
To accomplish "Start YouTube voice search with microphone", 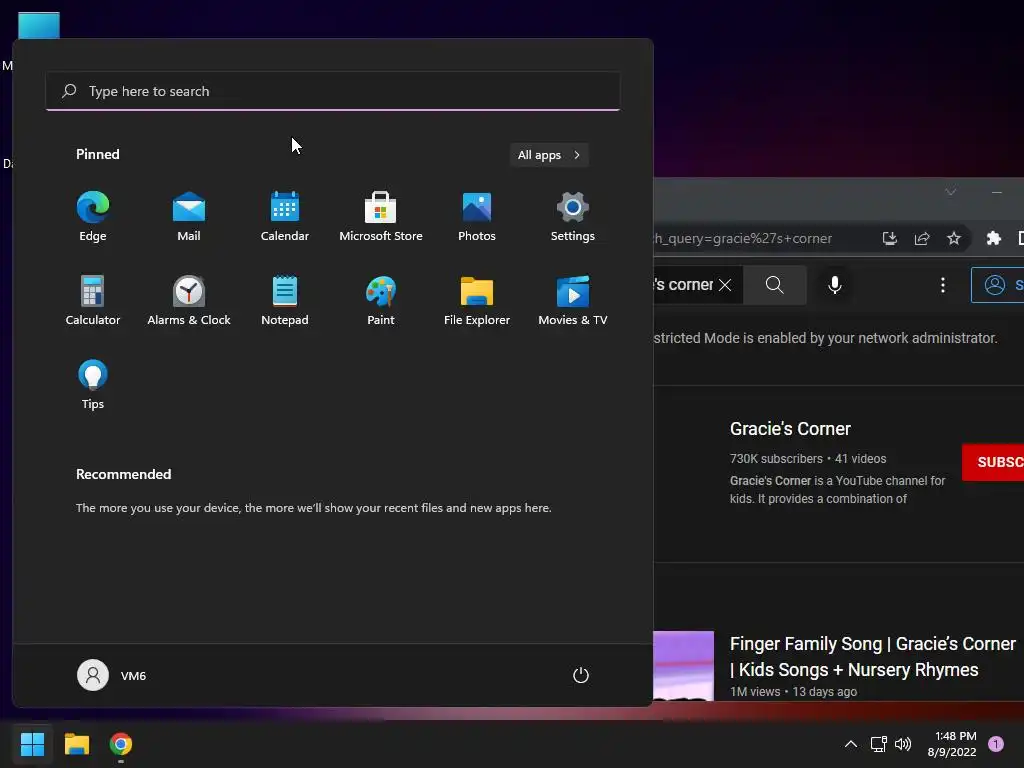I will click(x=835, y=285).
